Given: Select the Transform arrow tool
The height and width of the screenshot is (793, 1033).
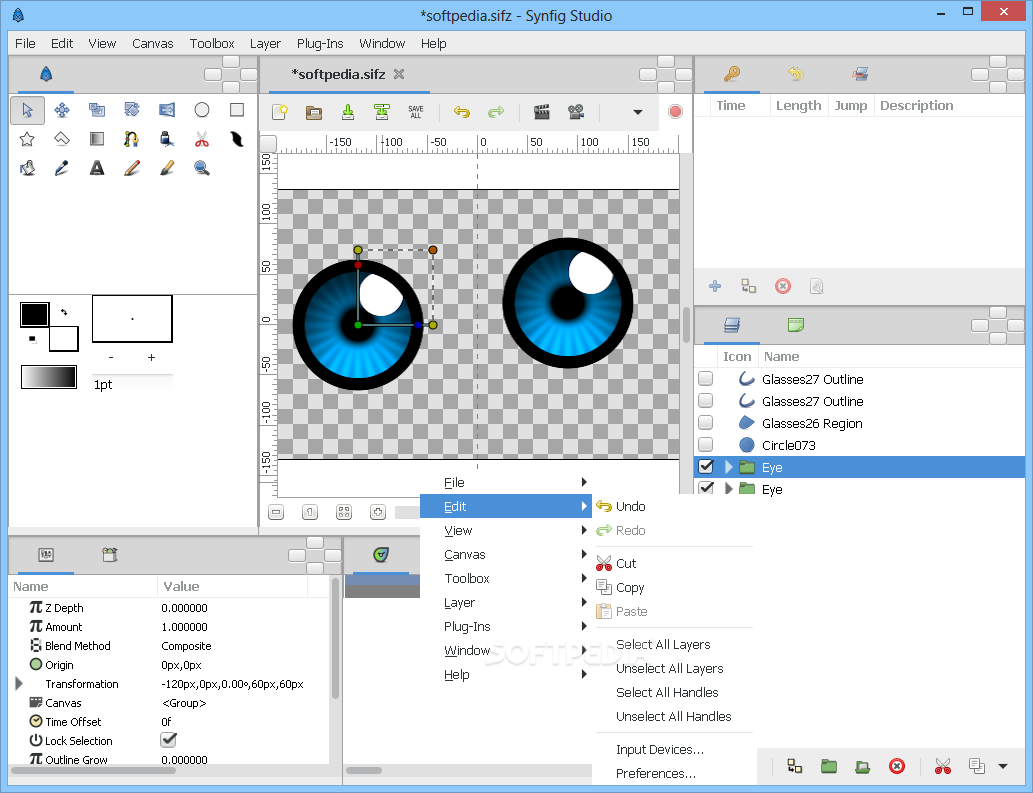Looking at the screenshot, I should pos(27,110).
